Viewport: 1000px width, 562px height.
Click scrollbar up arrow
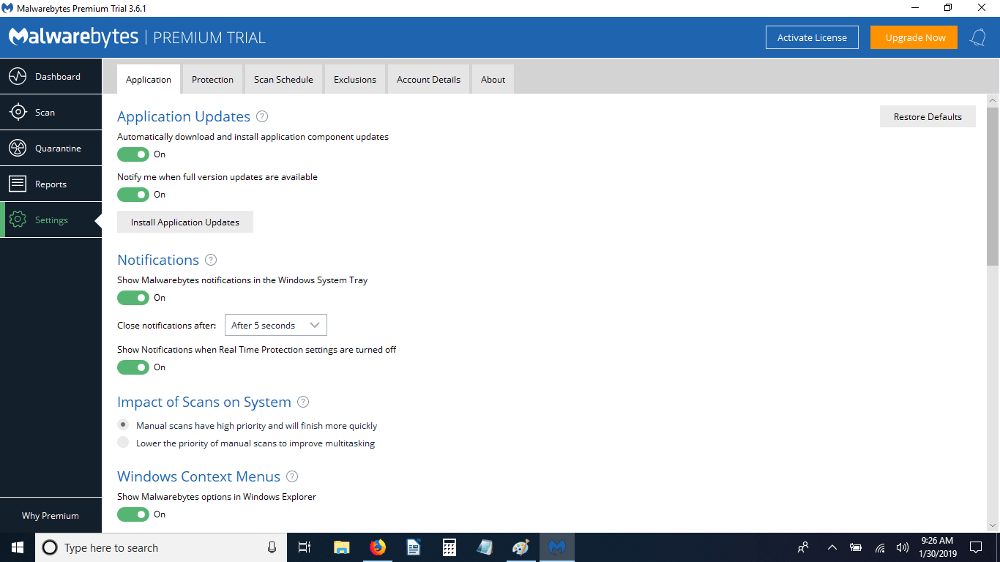pos(992,100)
